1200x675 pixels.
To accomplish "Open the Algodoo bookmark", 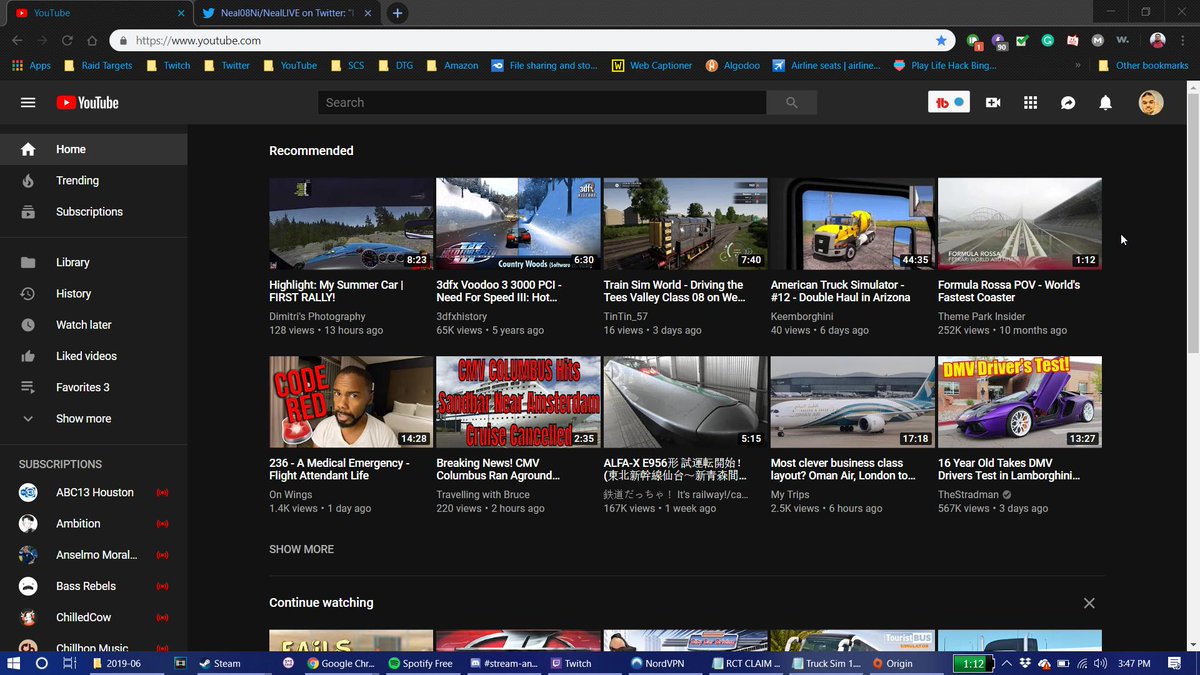I will (x=732, y=66).
